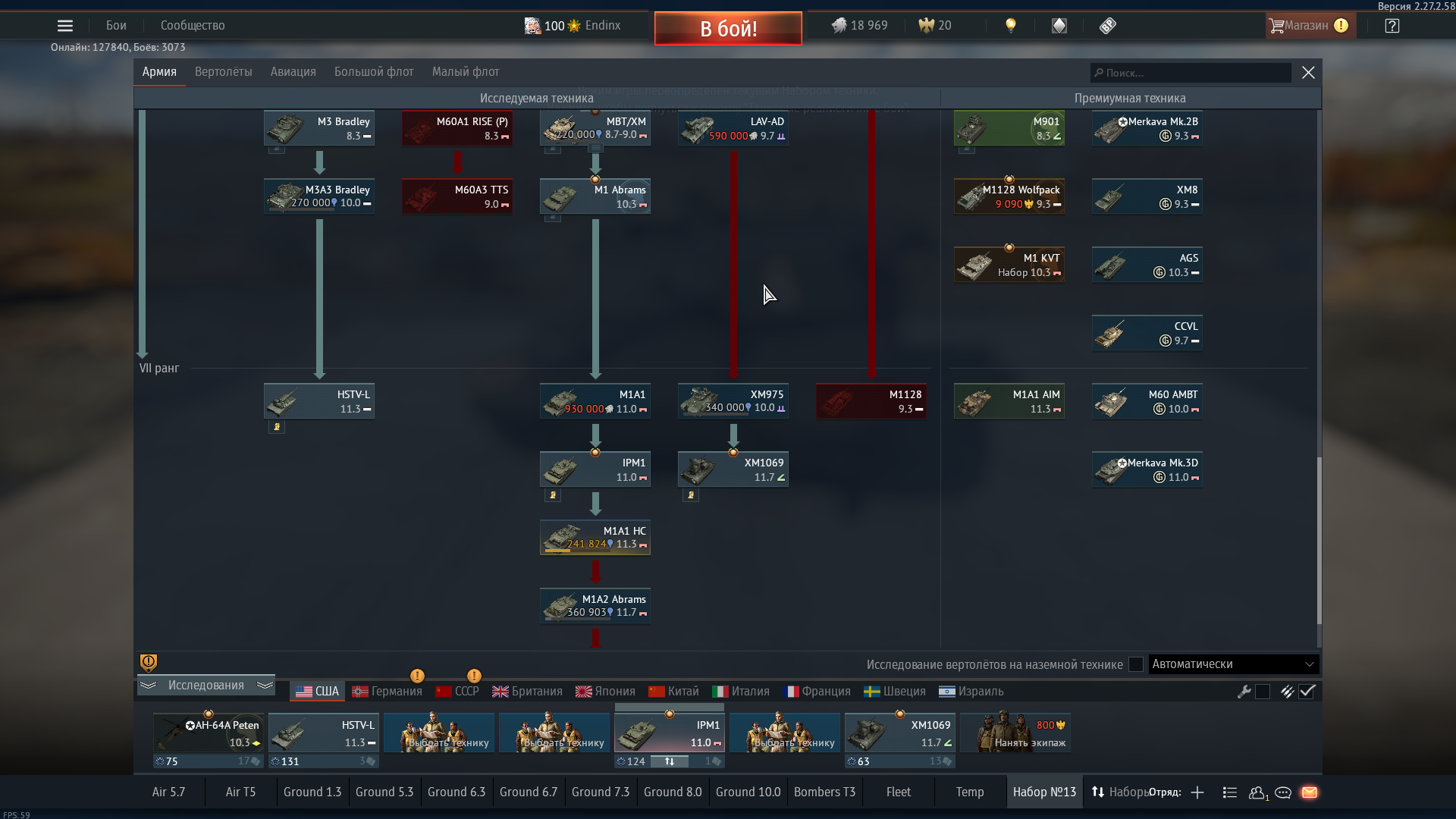The width and height of the screenshot is (1456, 819).
Task: Select the M1 Abrams vehicle card
Action: coord(595,196)
